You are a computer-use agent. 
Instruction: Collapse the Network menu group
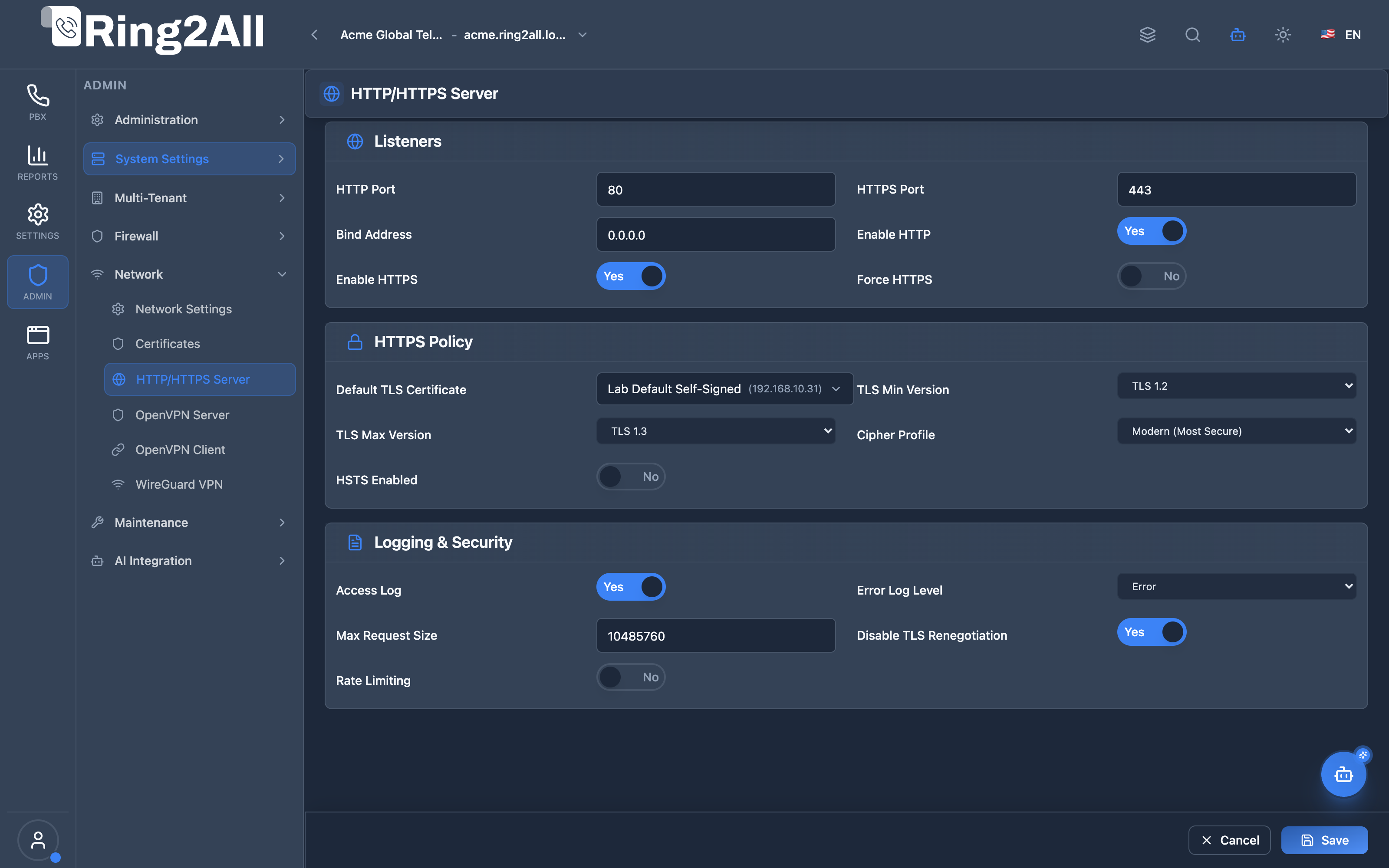(x=189, y=274)
